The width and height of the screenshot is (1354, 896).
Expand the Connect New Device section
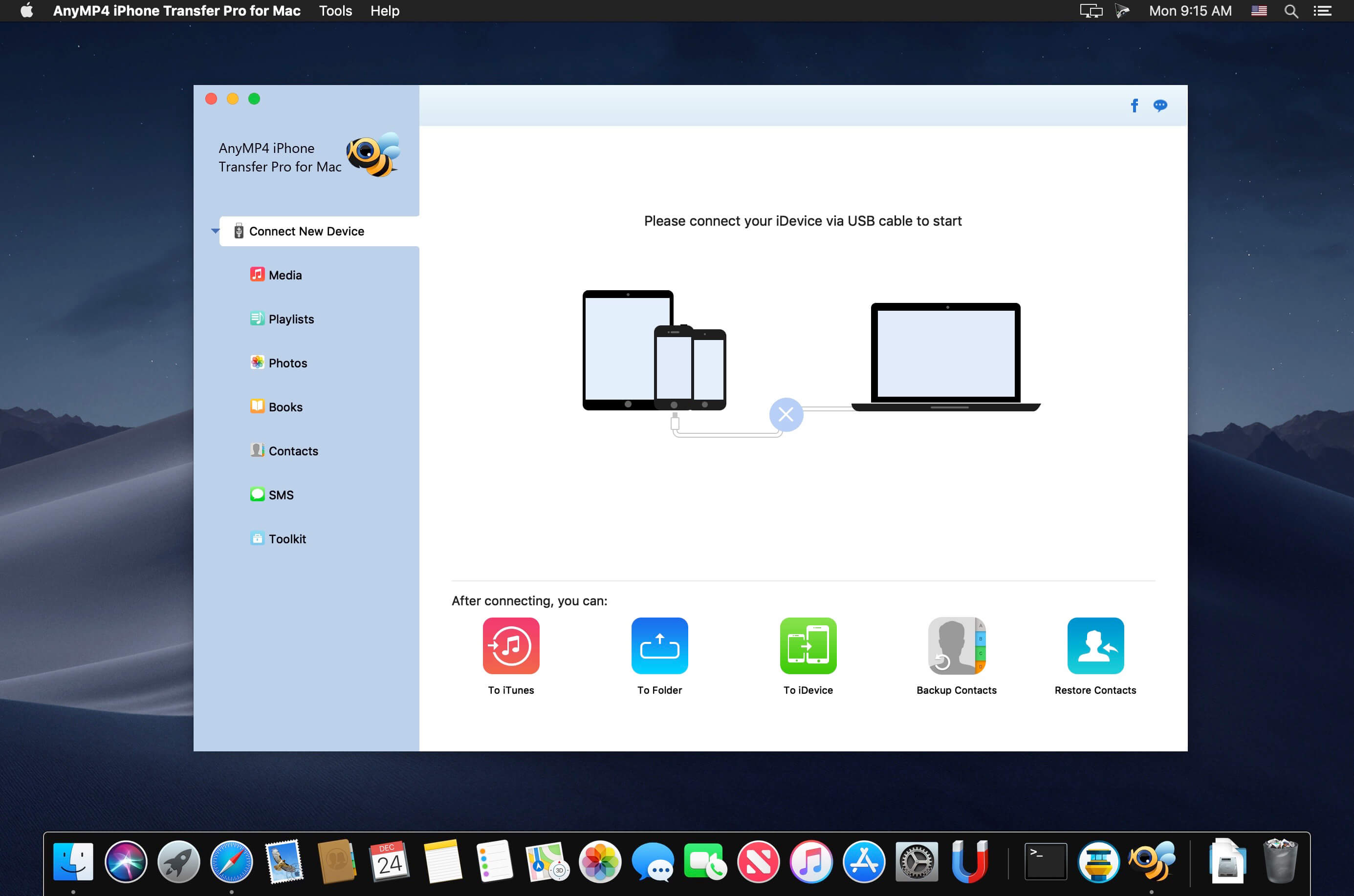tap(215, 230)
